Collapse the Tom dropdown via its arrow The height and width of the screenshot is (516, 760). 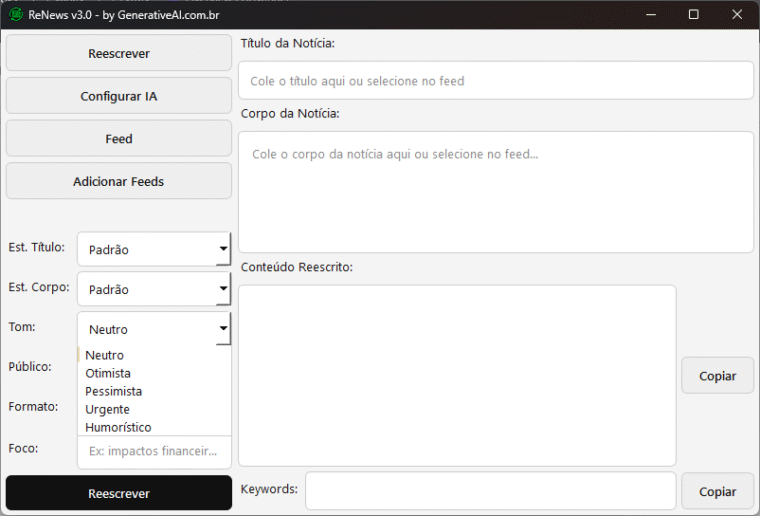[223, 329]
